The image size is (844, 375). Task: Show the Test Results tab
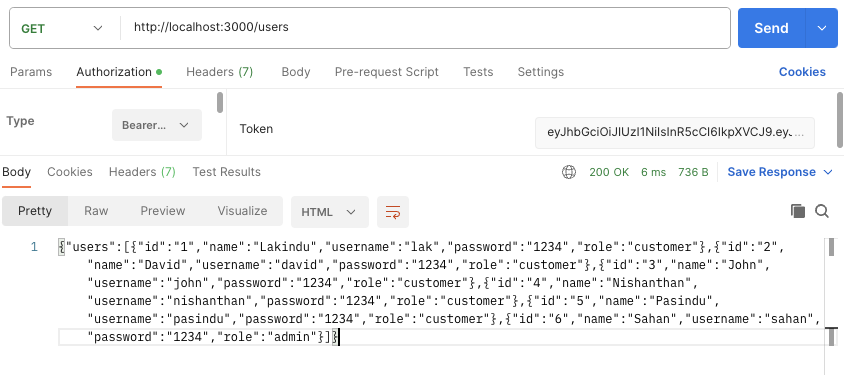tap(227, 172)
